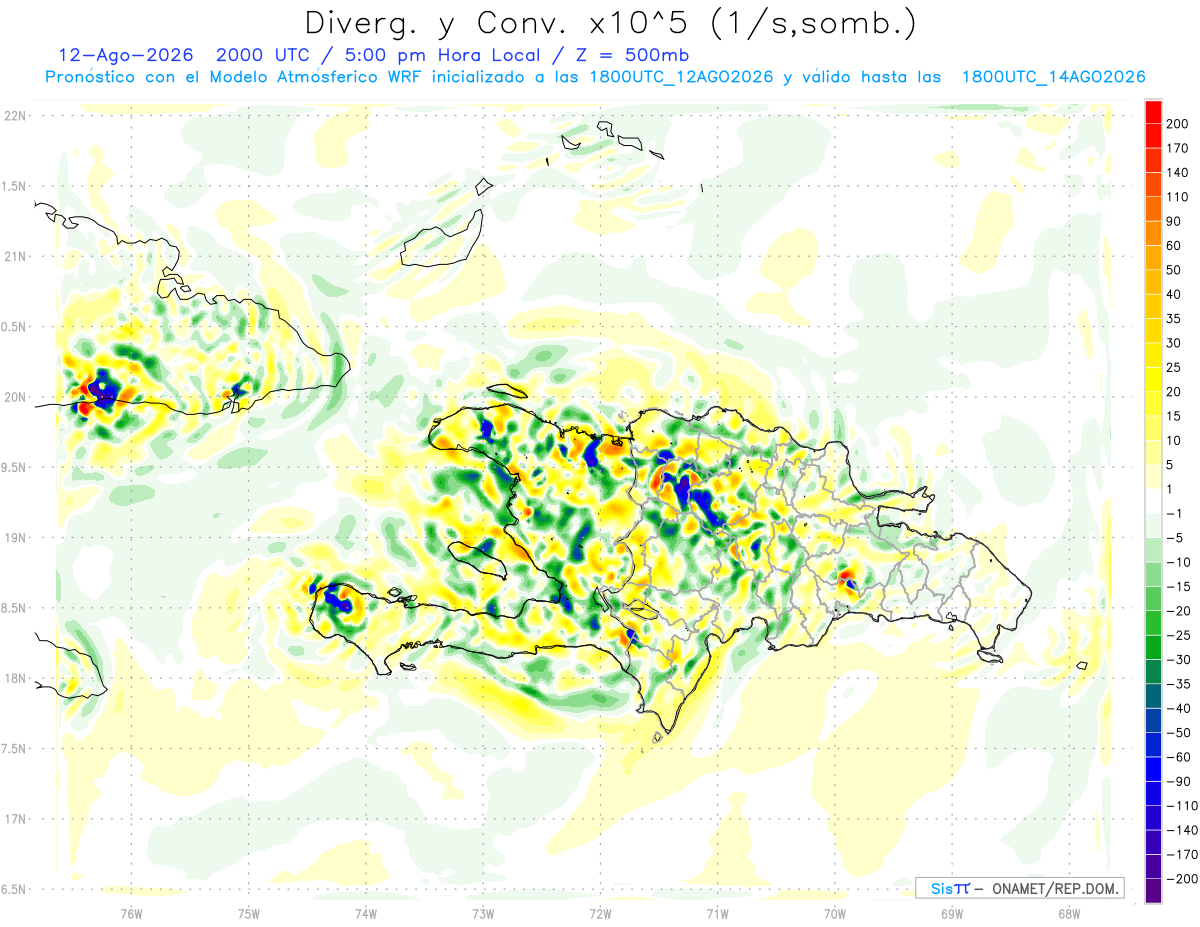Click the positive legend value '40'
Screen dimensions: 1200x927
coord(1175,294)
